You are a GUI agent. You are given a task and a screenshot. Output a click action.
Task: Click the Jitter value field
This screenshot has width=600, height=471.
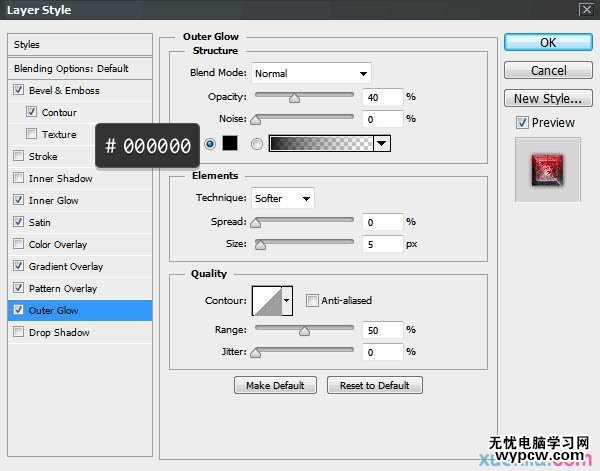click(382, 352)
